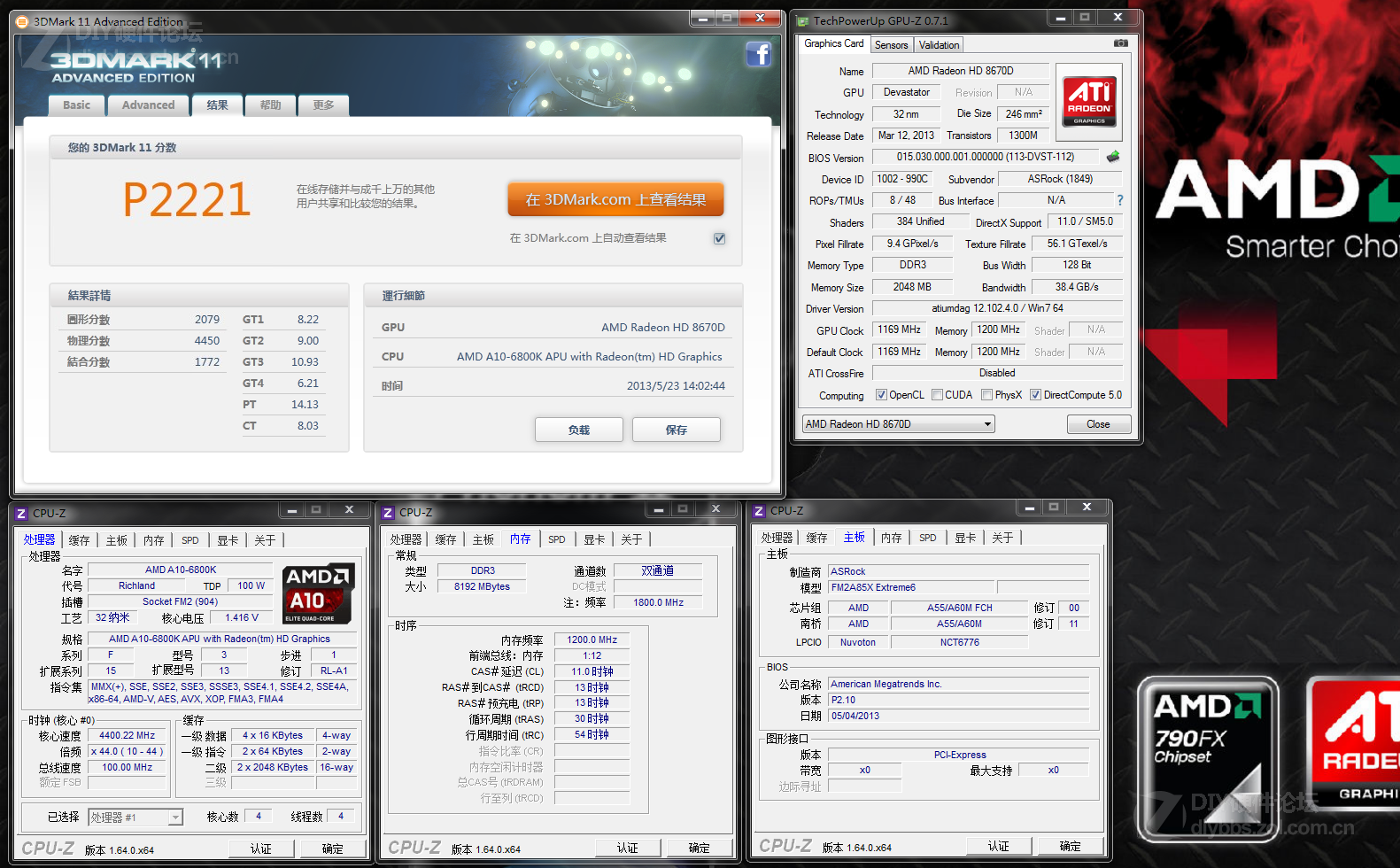The image size is (1400, 868).
Task: Switch to the Sensors tab in GPU-Z
Action: coord(891,45)
